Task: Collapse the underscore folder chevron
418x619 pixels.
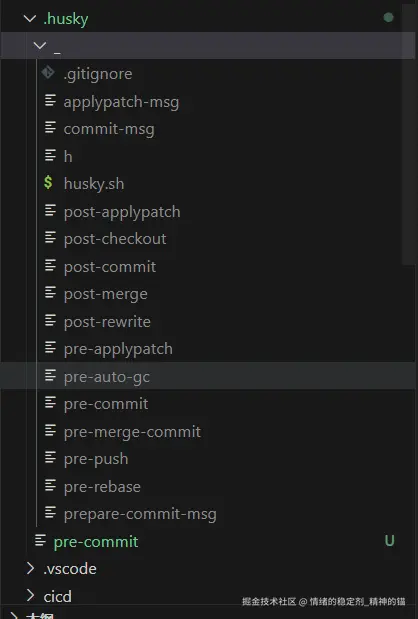Action: (40, 45)
